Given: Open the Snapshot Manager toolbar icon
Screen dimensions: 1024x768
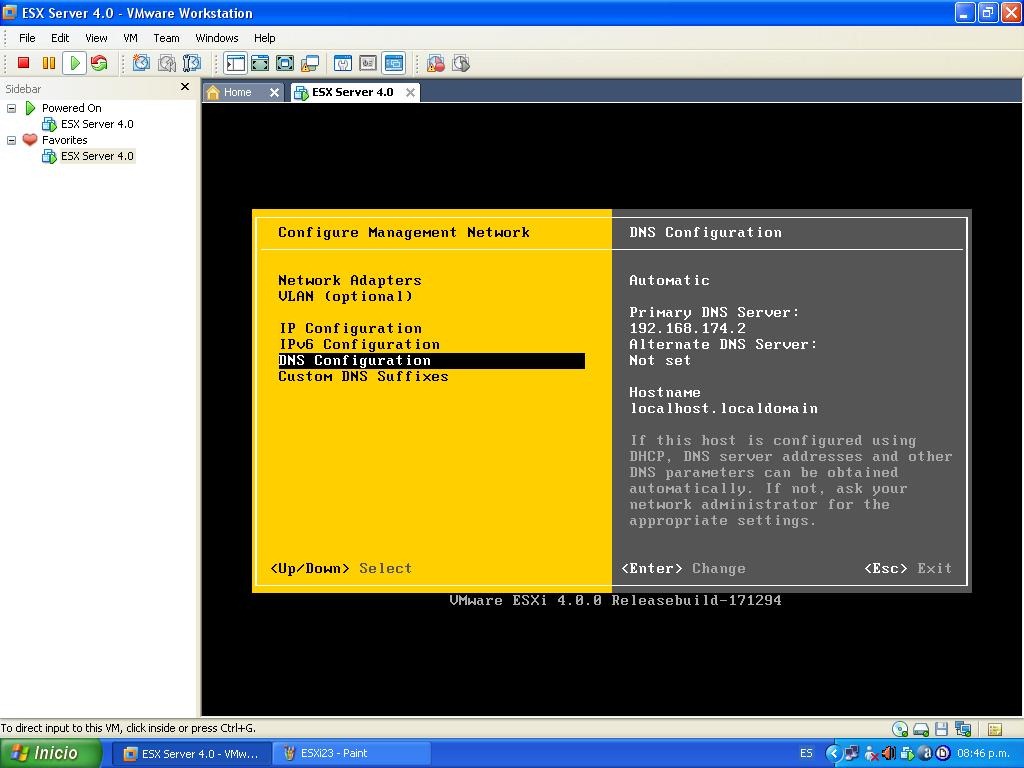Looking at the screenshot, I should pyautogui.click(x=192, y=63).
